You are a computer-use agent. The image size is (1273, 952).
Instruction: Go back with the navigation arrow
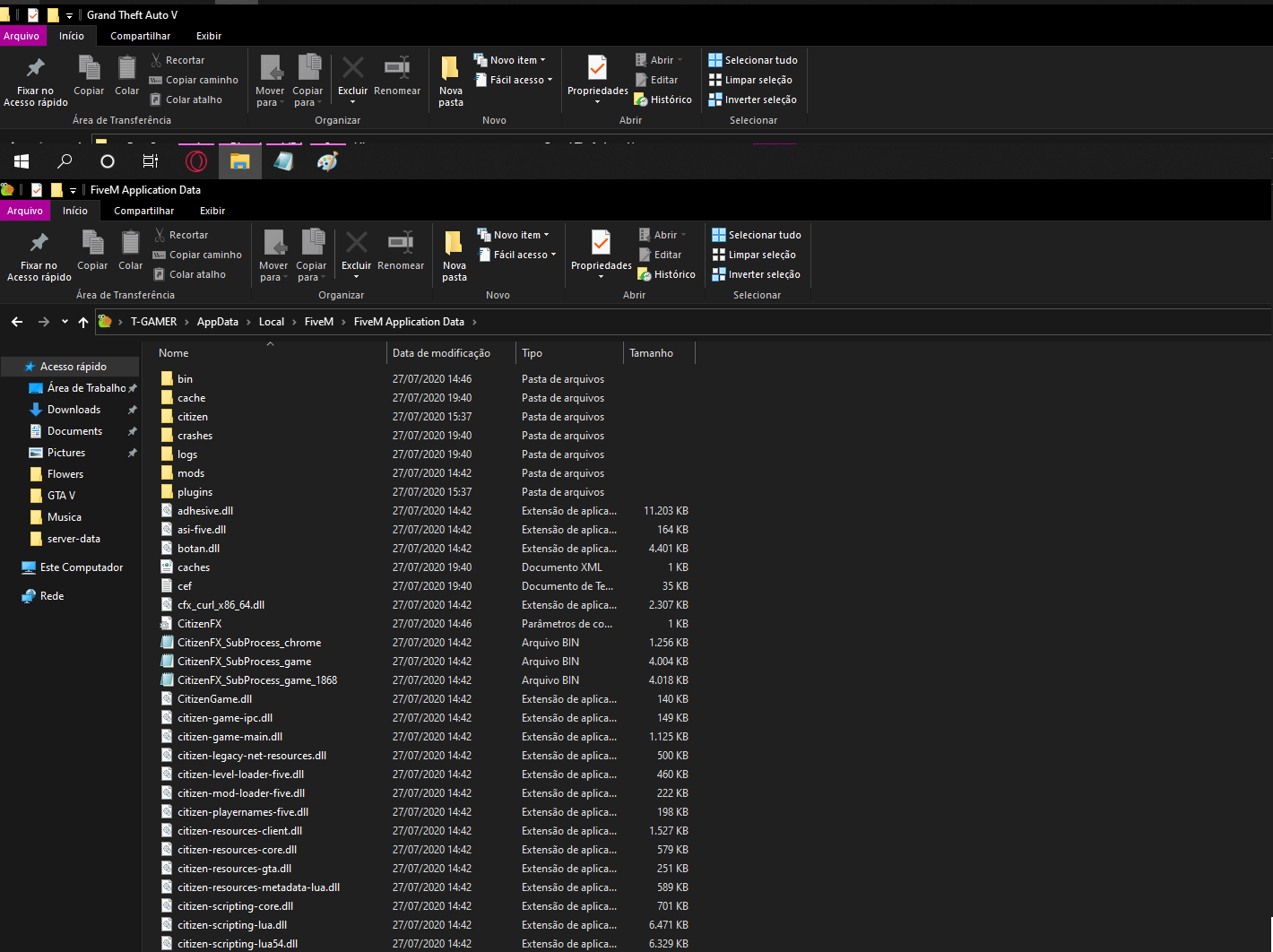pos(17,322)
